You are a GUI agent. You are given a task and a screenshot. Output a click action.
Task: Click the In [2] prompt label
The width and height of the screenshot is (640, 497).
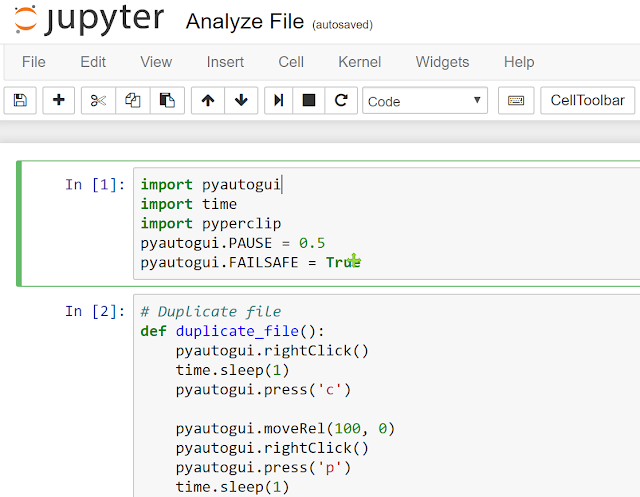coord(95,311)
